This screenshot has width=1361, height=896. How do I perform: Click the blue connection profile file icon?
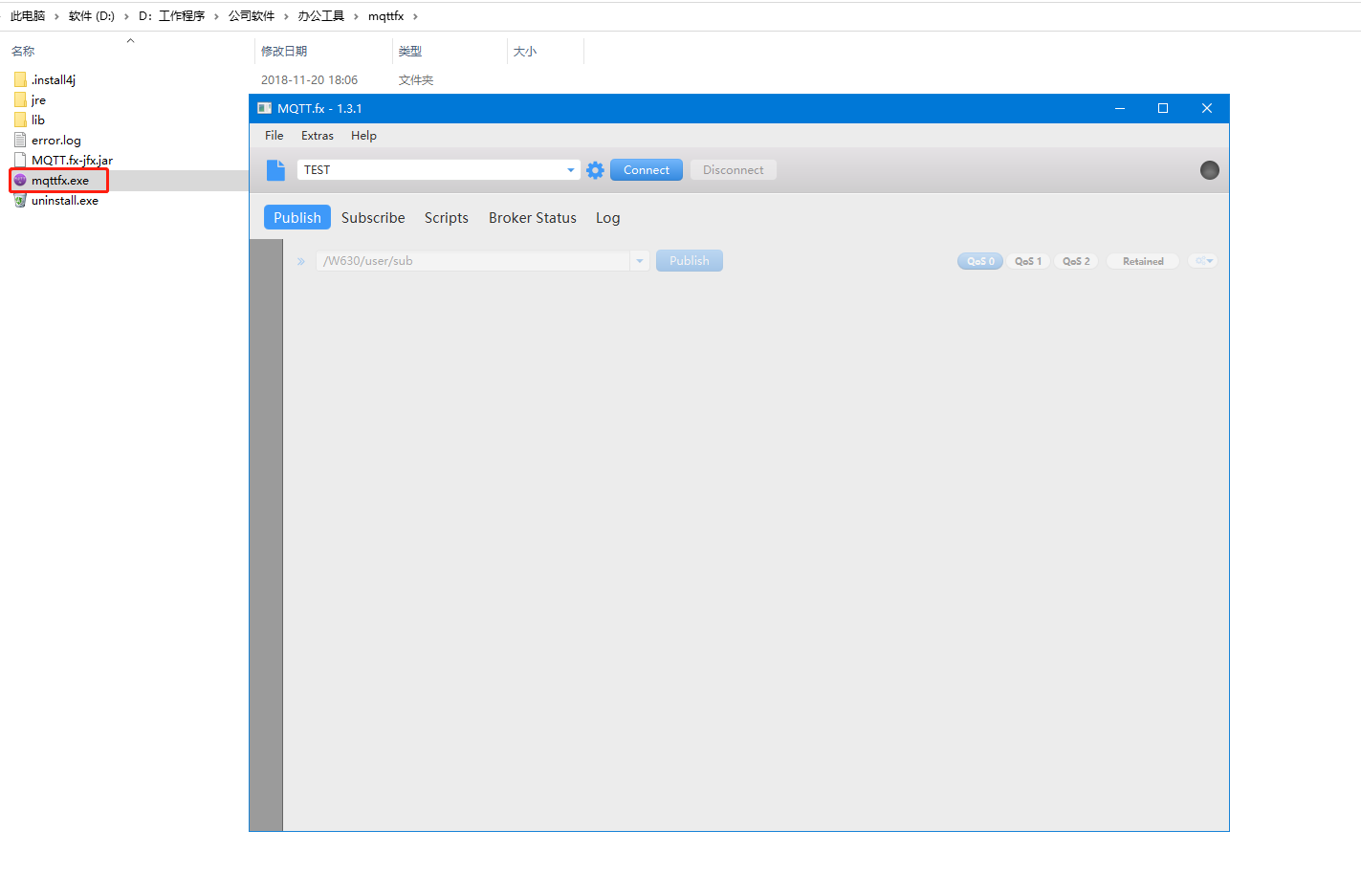275,170
